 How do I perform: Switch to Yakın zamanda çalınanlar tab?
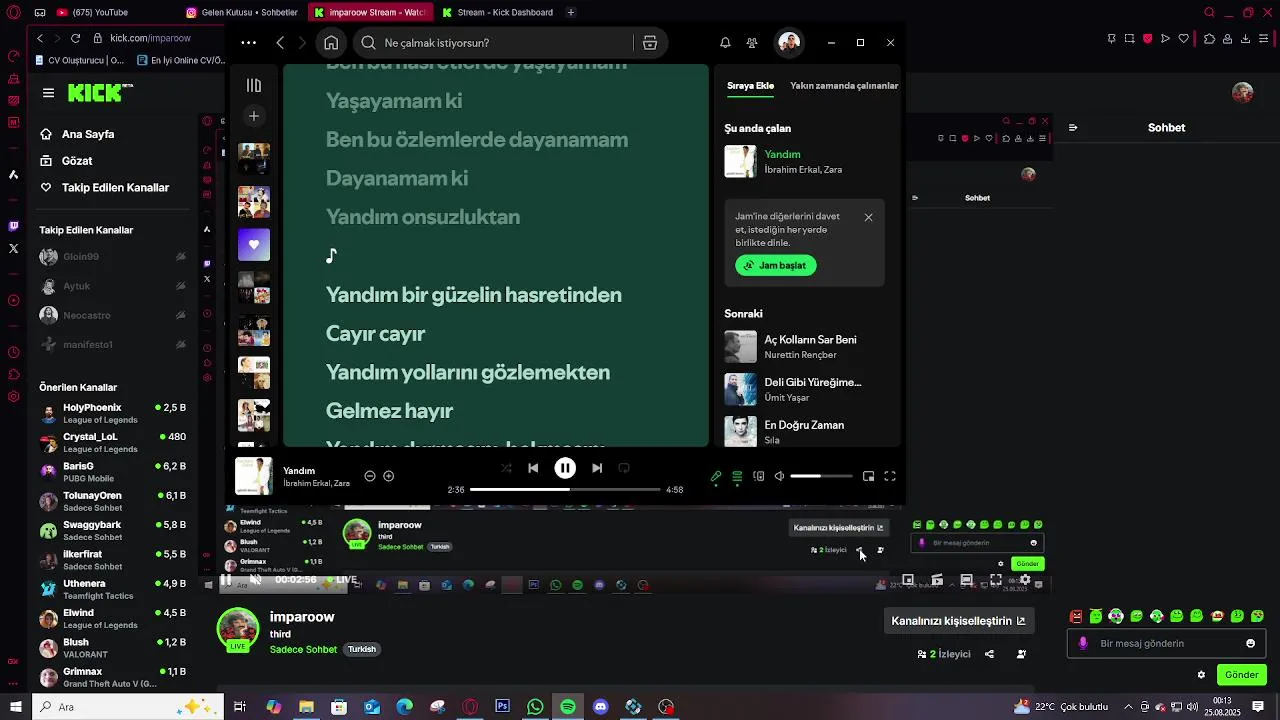[844, 86]
